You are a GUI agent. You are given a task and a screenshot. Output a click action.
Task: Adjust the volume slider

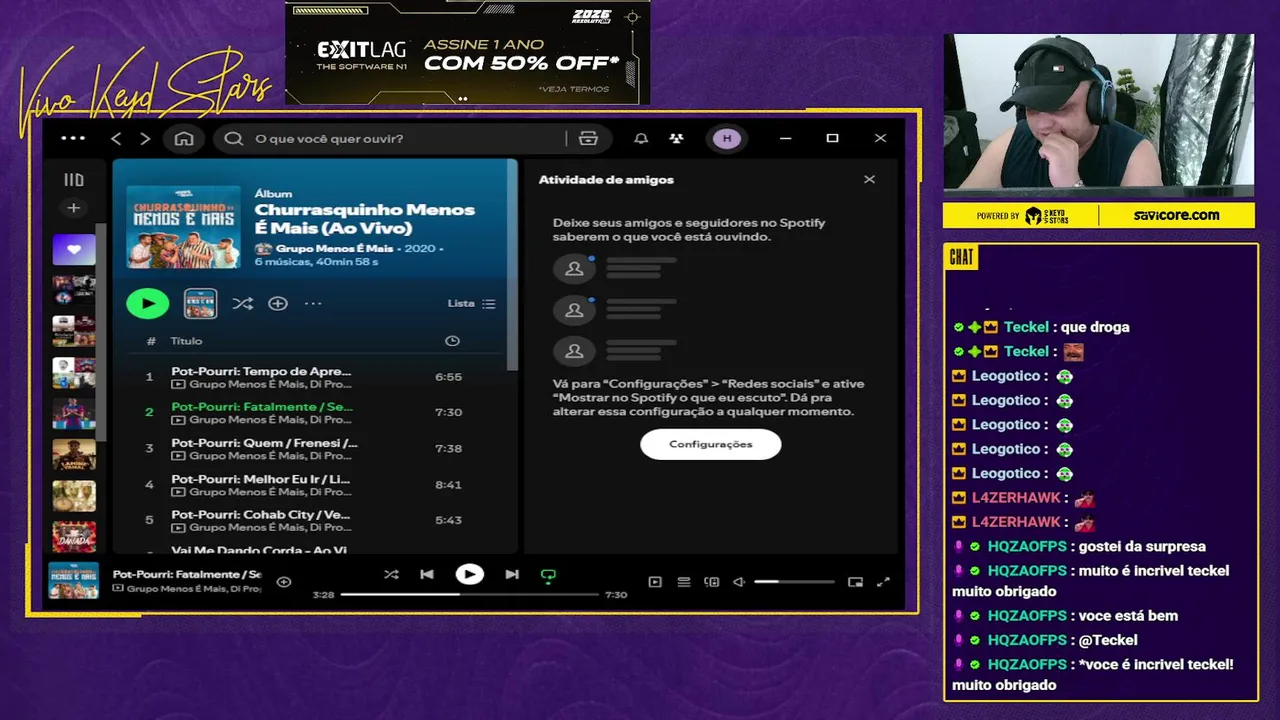794,582
